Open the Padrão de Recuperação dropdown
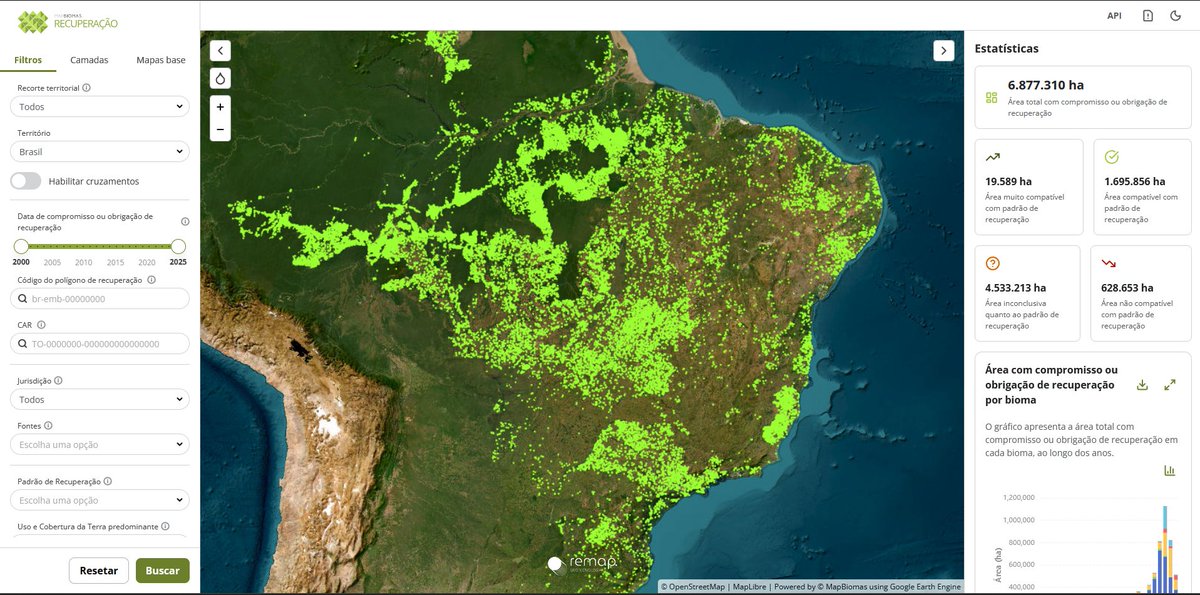 pos(100,500)
